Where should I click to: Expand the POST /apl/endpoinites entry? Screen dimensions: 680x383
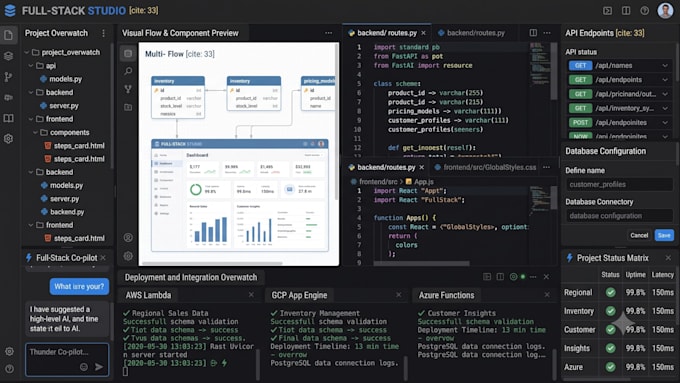coord(665,123)
